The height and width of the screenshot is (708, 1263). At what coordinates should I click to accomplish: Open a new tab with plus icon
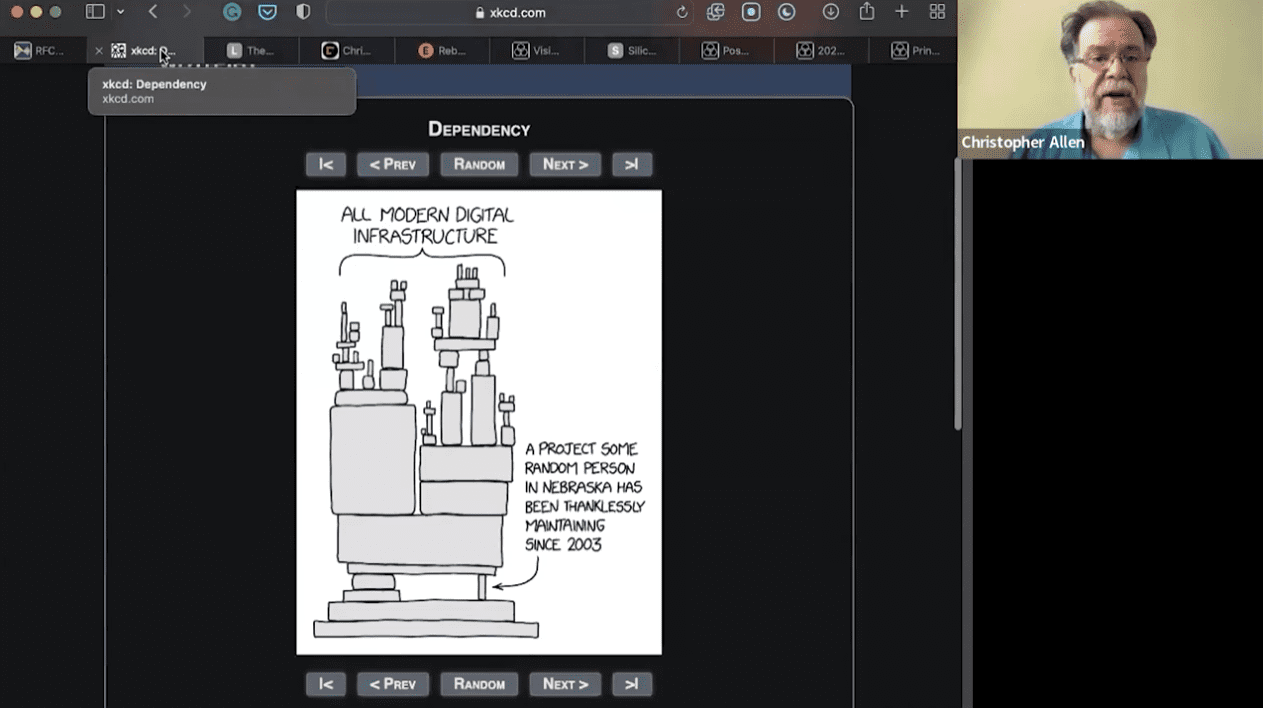(x=901, y=12)
